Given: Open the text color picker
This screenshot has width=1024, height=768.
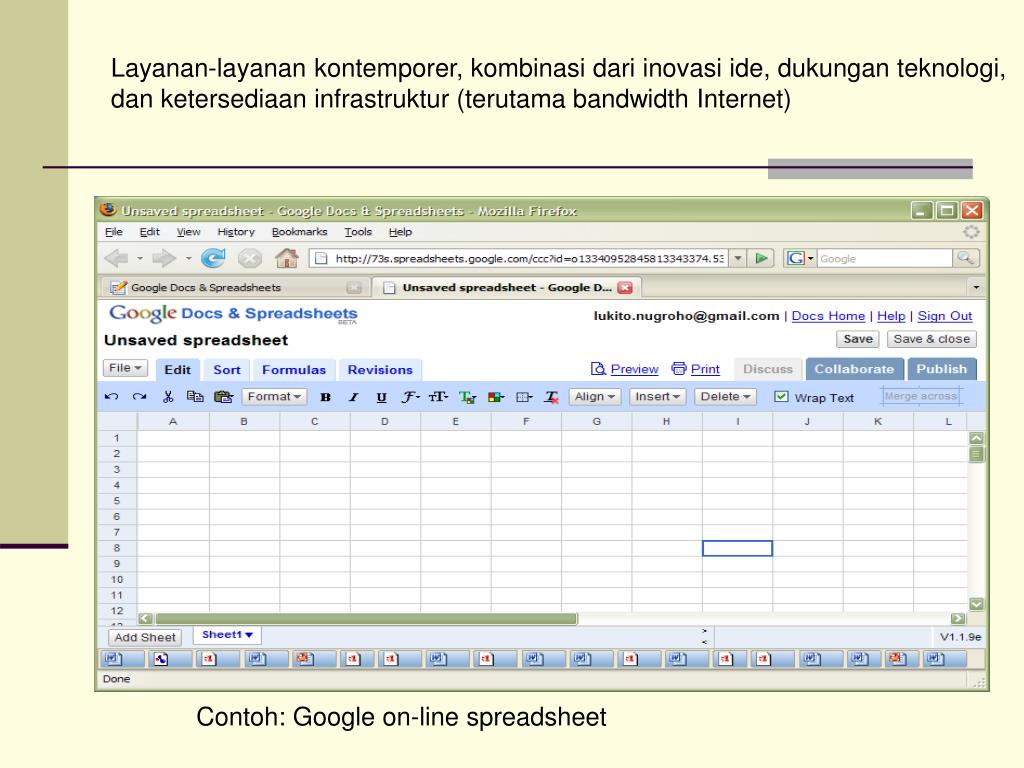Looking at the screenshot, I should [x=468, y=397].
